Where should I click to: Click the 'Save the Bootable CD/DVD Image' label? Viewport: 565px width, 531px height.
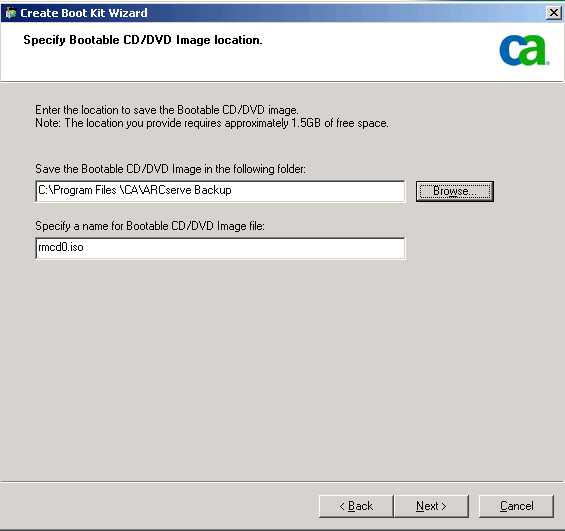(170, 169)
